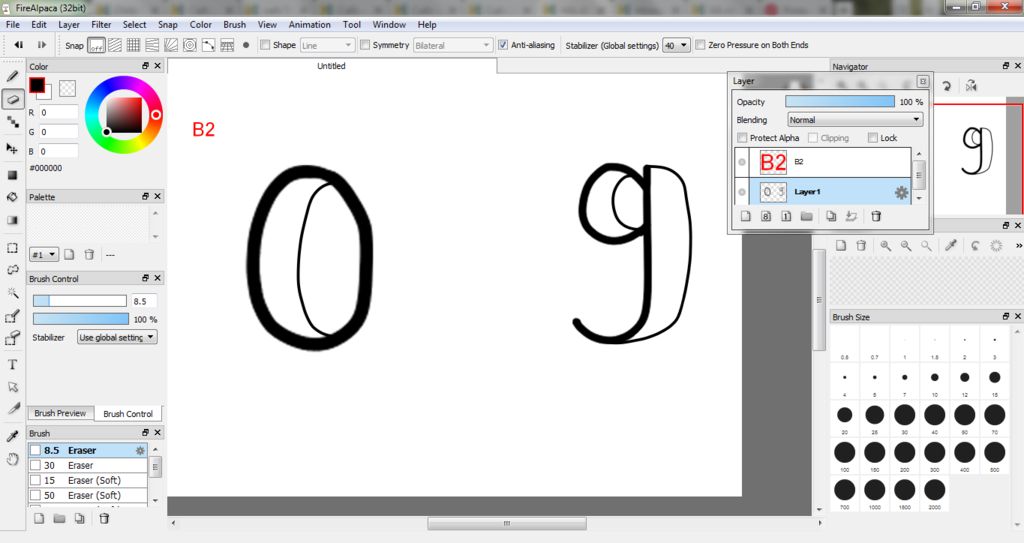
Task: Open the Layer menu
Action: click(69, 25)
